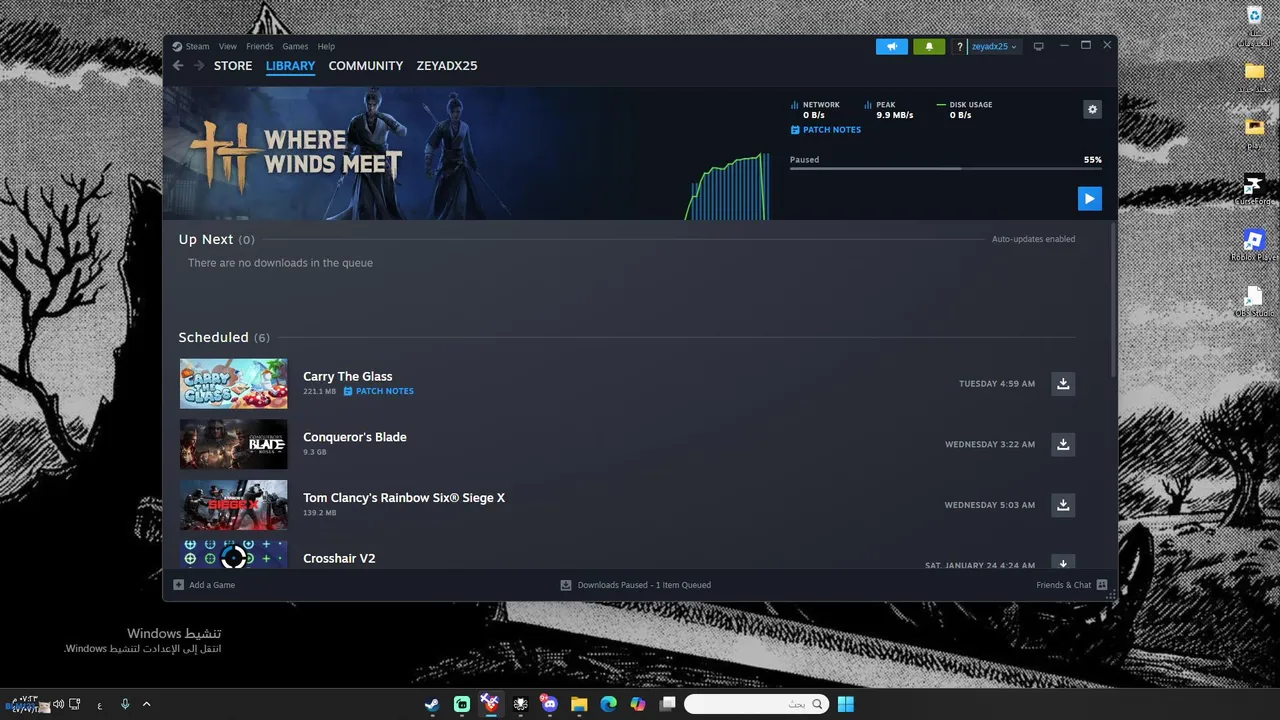This screenshot has width=1280, height=720.
Task: Open the announcements megaphone button
Action: point(892,46)
